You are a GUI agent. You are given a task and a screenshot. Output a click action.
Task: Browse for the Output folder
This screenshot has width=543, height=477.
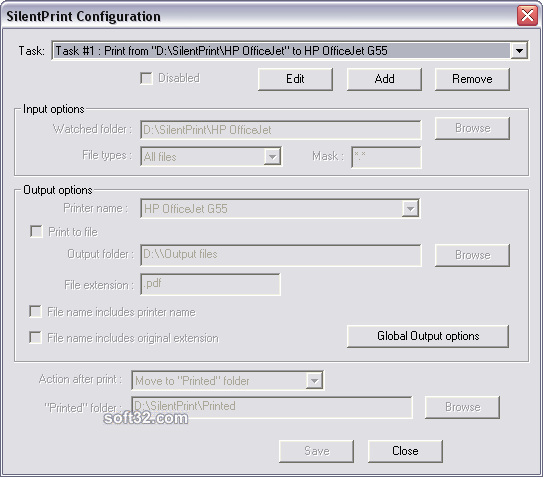[x=472, y=255]
